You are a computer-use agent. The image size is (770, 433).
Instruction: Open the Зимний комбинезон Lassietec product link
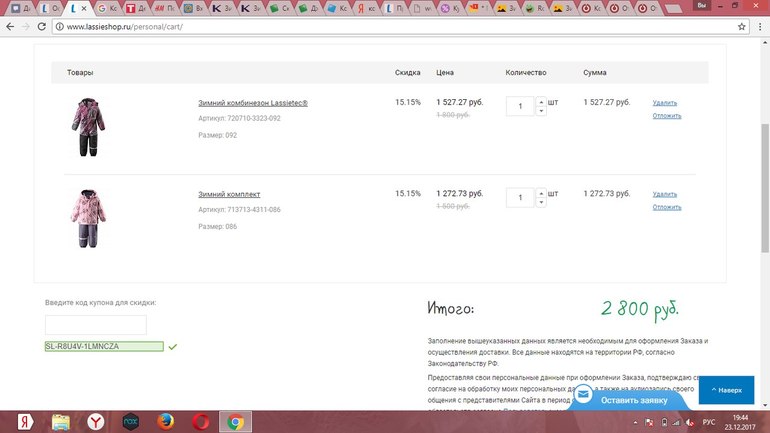pos(253,103)
